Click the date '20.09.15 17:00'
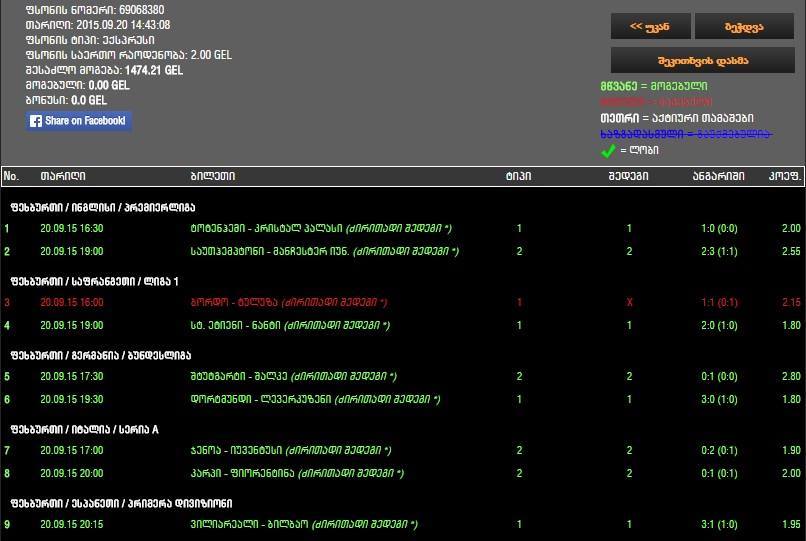This screenshot has width=806, height=541. (72, 450)
